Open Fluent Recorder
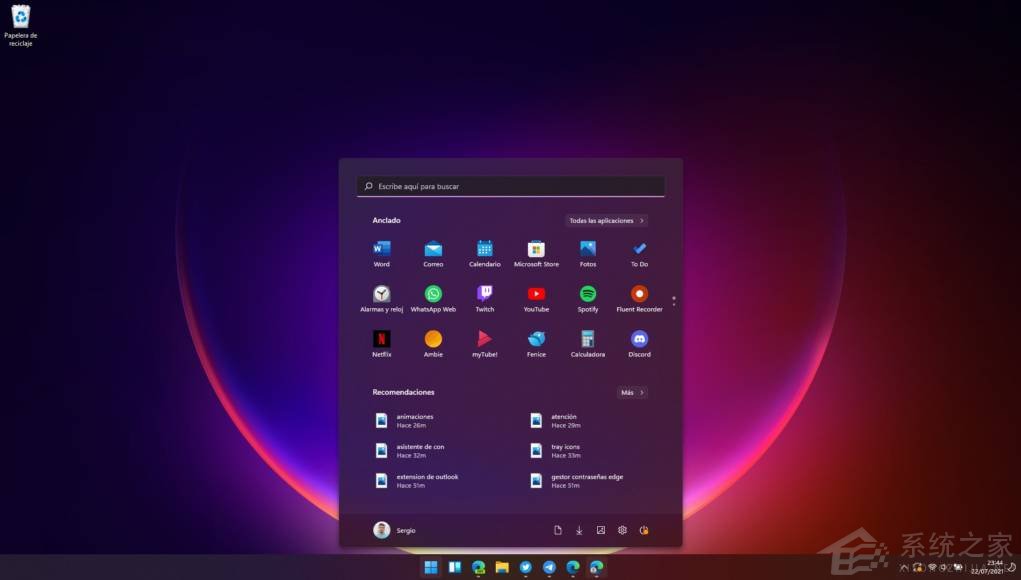Viewport: 1021px width, 580px height. pyautogui.click(x=639, y=299)
